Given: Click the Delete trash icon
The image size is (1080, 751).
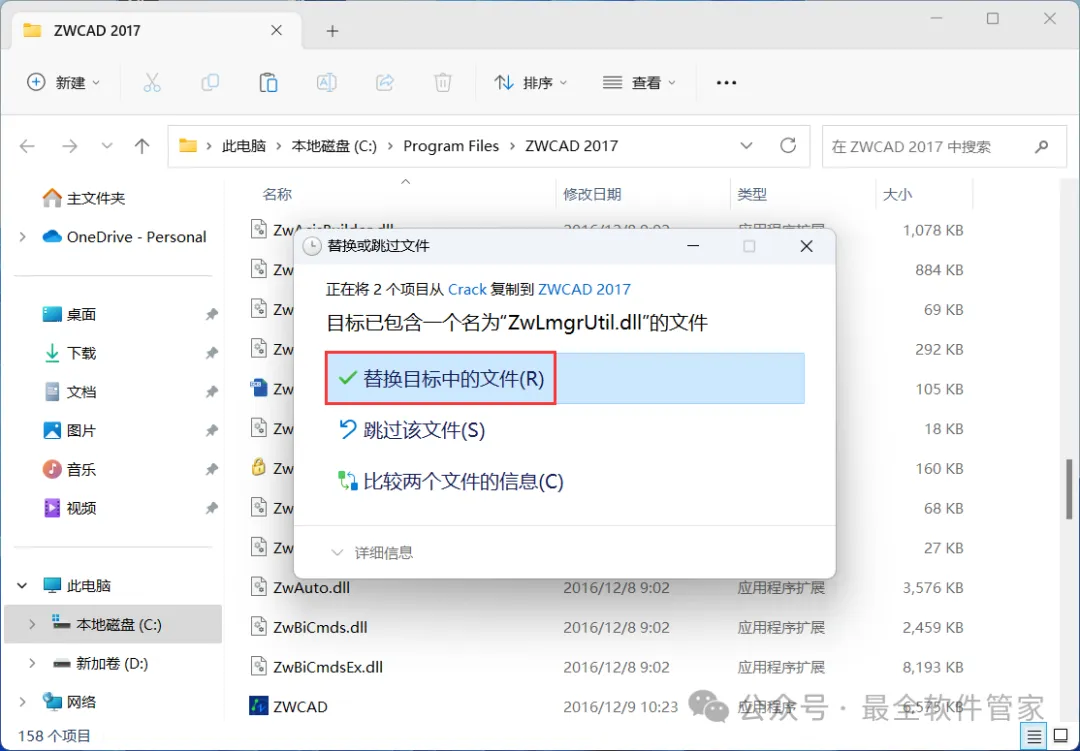Looking at the screenshot, I should 443,83.
